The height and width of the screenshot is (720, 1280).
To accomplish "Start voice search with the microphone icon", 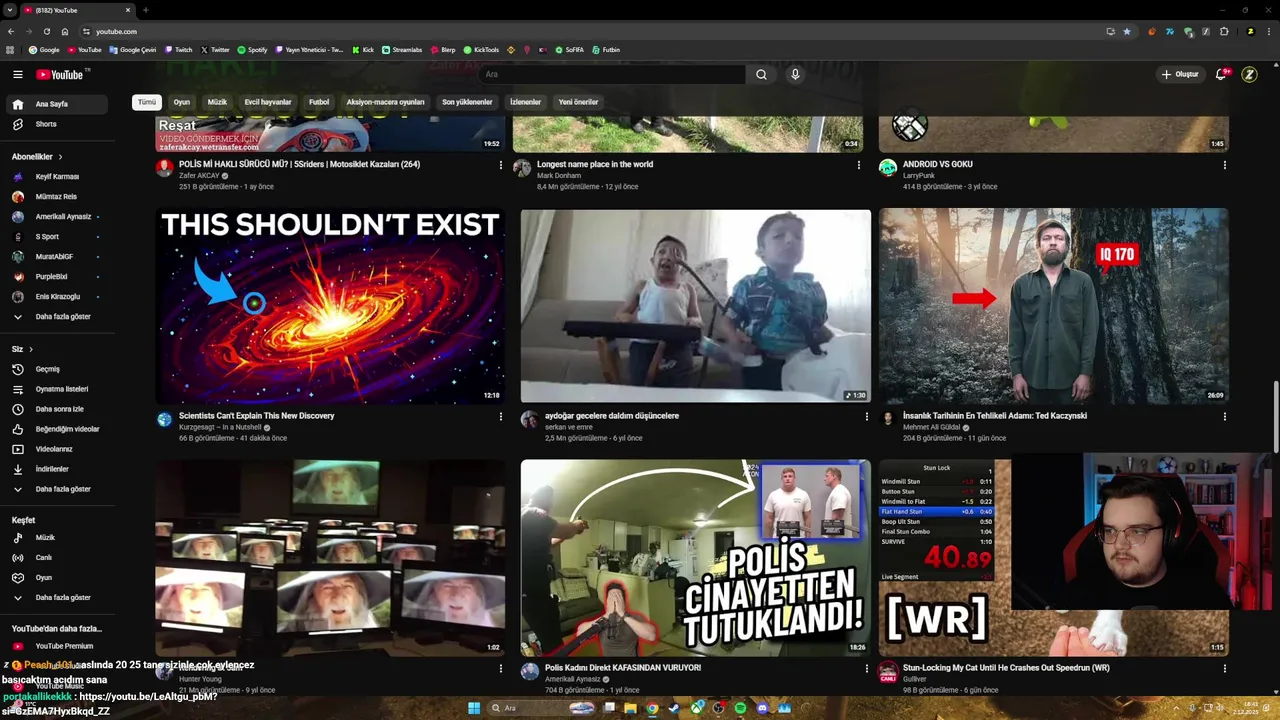I will pyautogui.click(x=795, y=74).
